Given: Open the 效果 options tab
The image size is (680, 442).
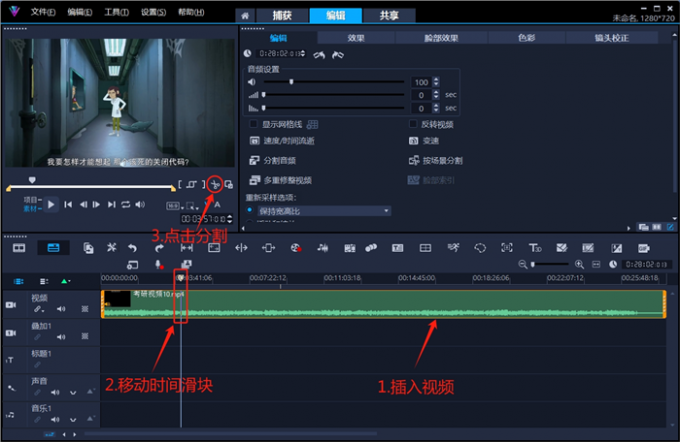Looking at the screenshot, I should click(x=356, y=38).
